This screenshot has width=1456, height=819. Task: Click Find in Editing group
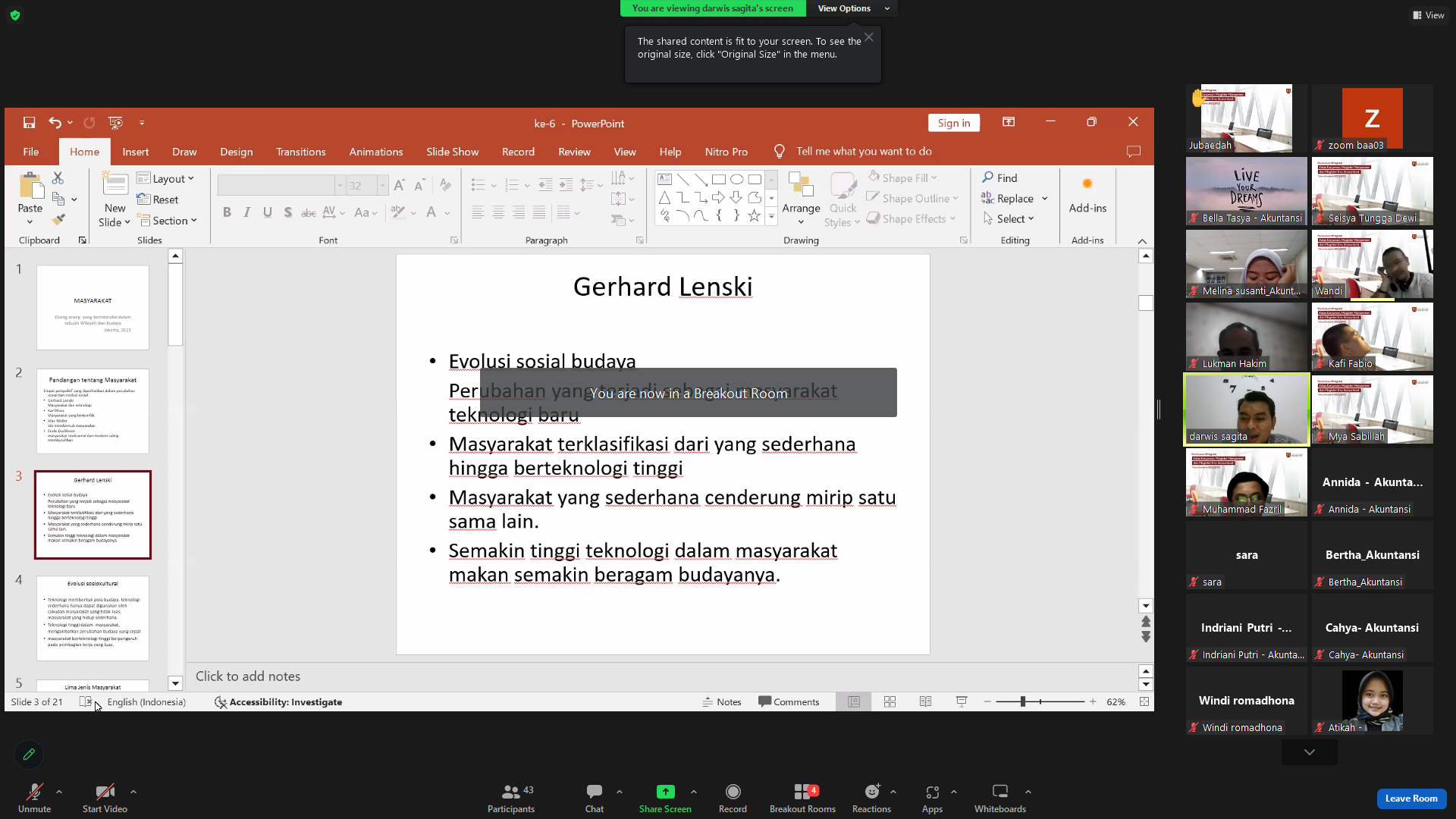point(999,177)
